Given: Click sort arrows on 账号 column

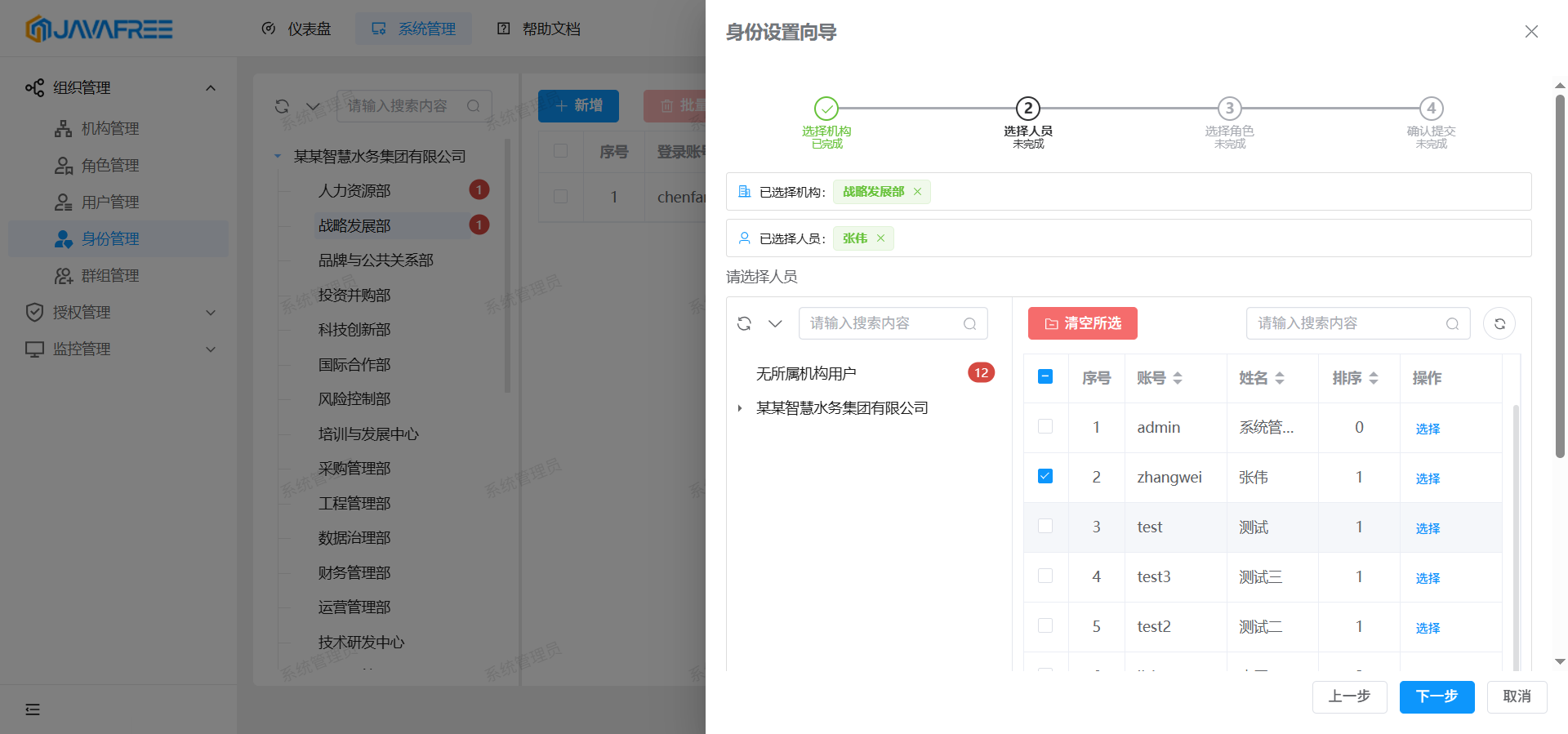Looking at the screenshot, I should pyautogui.click(x=1178, y=378).
